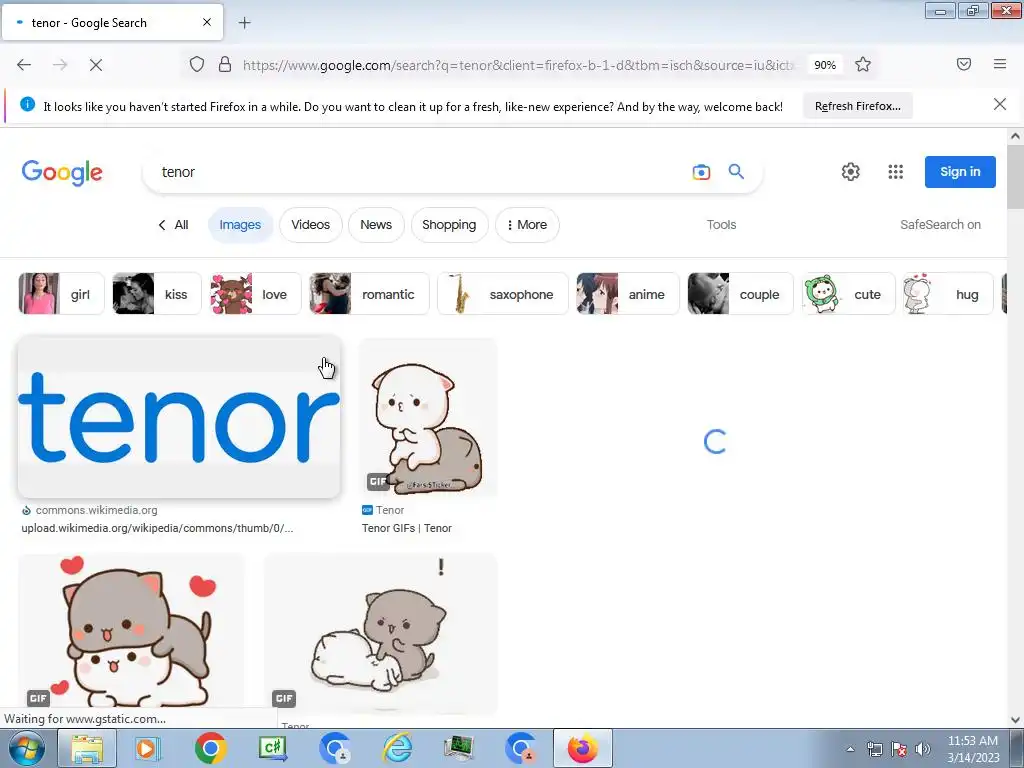Open the SafeSearch on setting
The width and height of the screenshot is (1024, 768).
tap(940, 225)
